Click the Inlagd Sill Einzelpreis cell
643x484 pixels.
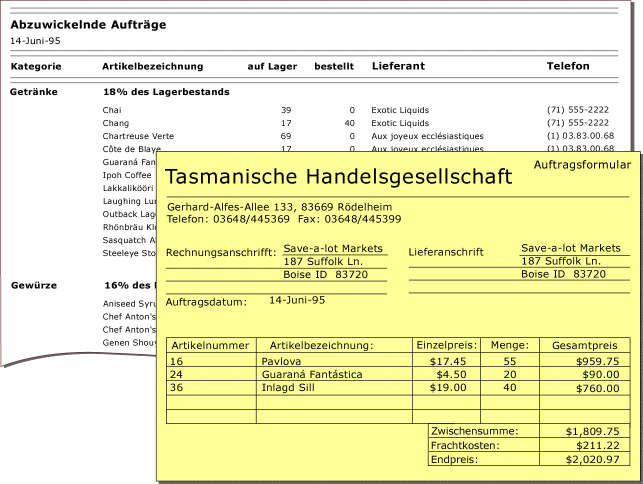coord(446,388)
